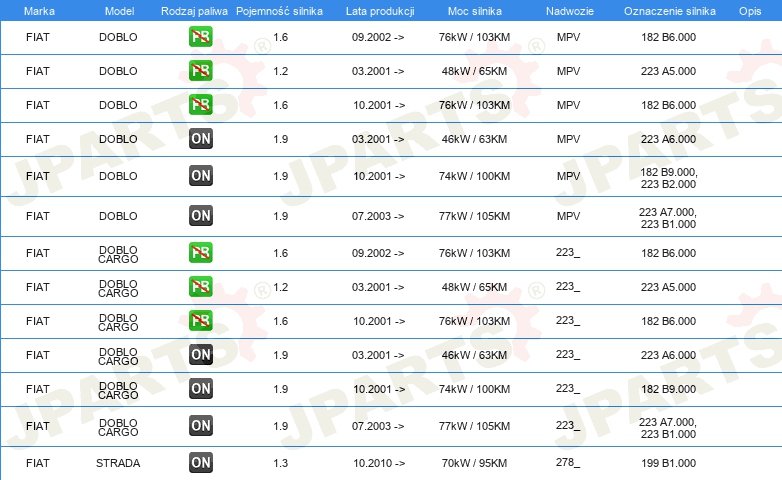Select the Marka column header
This screenshot has height=480, width=782.
coord(39,11)
